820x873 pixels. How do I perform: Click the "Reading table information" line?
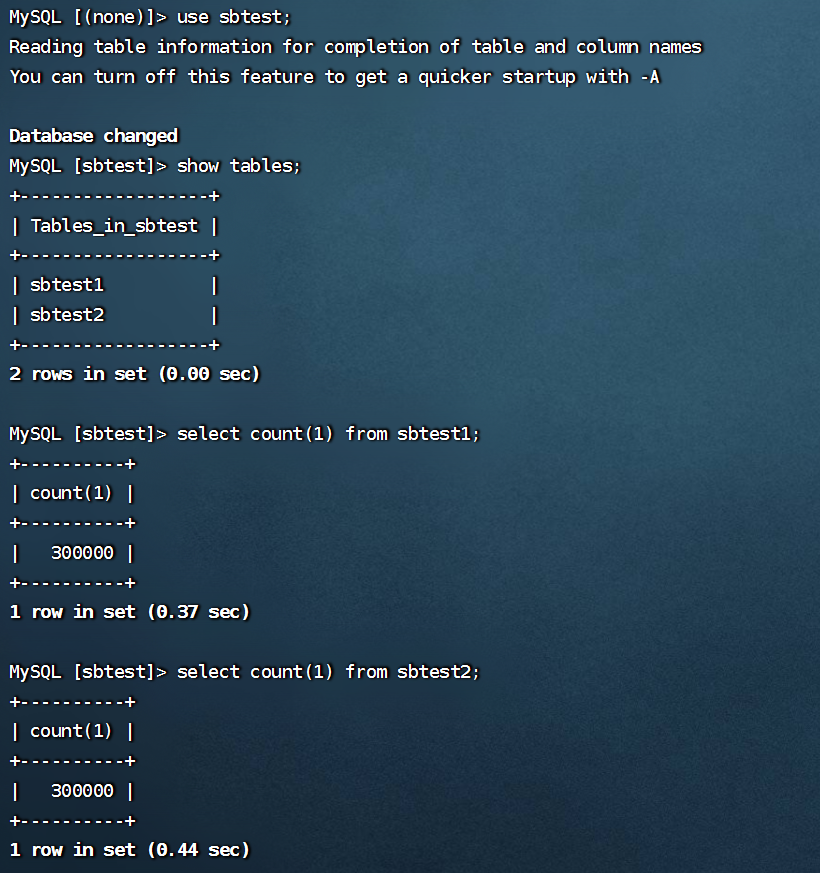point(355,47)
